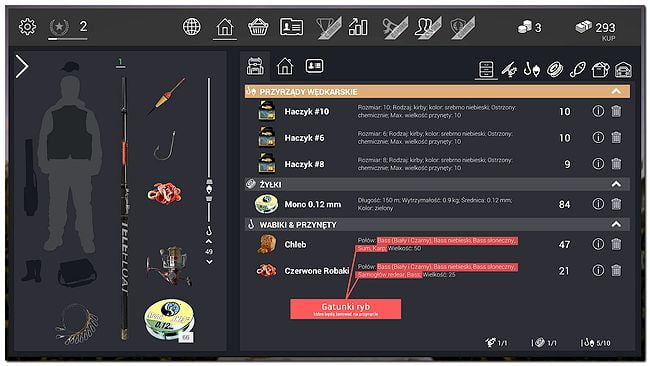Filter inventory by line spools
Viewport: 650px width, 366px height.
pos(555,70)
